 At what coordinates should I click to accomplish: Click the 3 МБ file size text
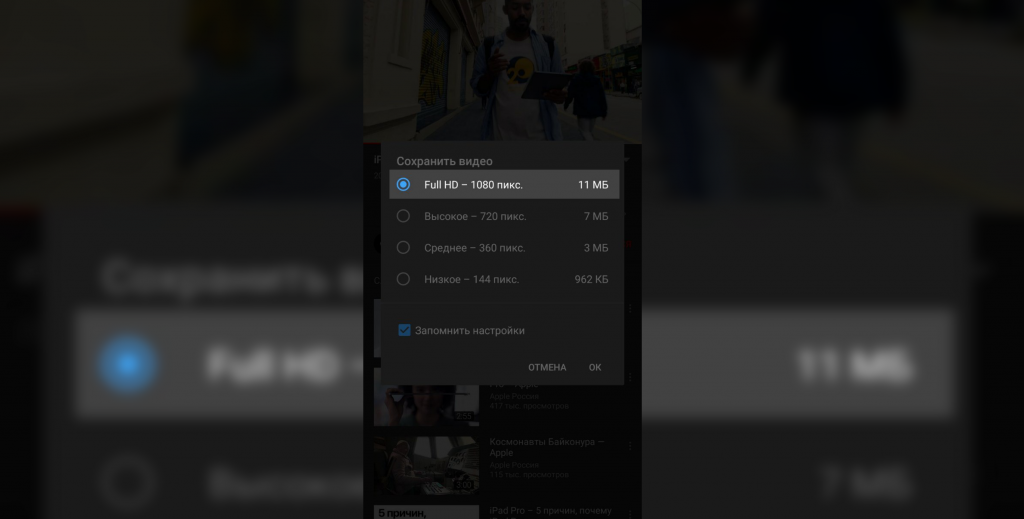(x=596, y=247)
